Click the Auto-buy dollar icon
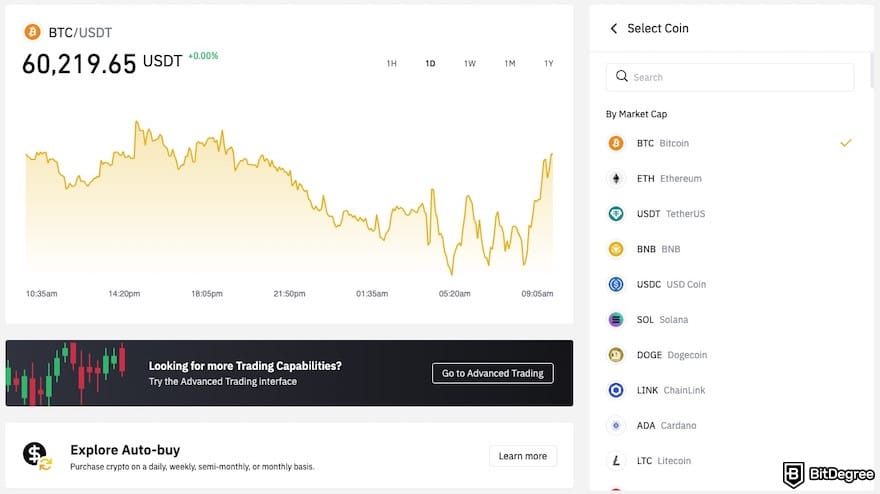Image resolution: width=880 pixels, height=494 pixels. [x=36, y=455]
